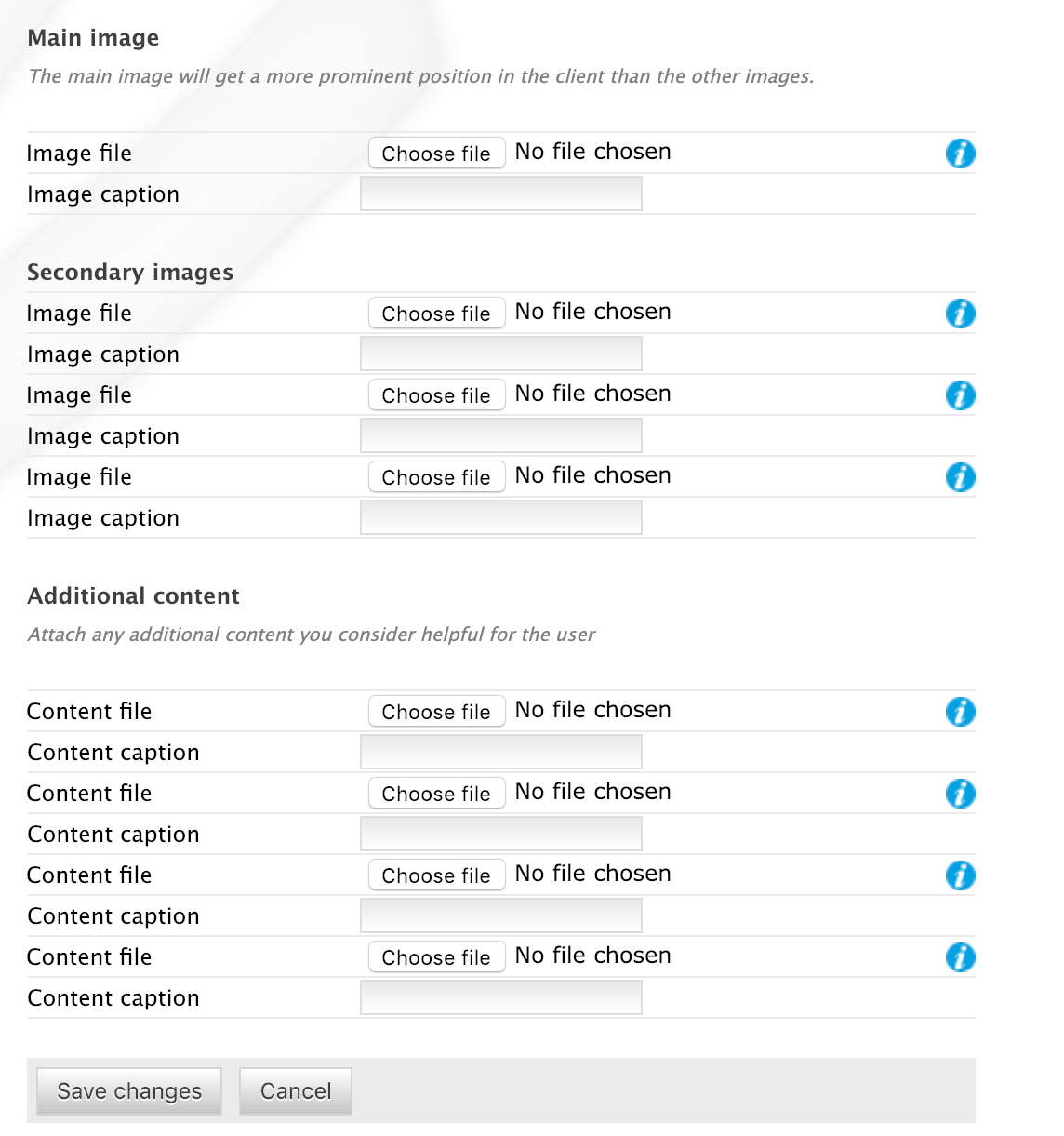The width and height of the screenshot is (1064, 1136).
Task: Click the main image caption field
Action: click(x=500, y=193)
